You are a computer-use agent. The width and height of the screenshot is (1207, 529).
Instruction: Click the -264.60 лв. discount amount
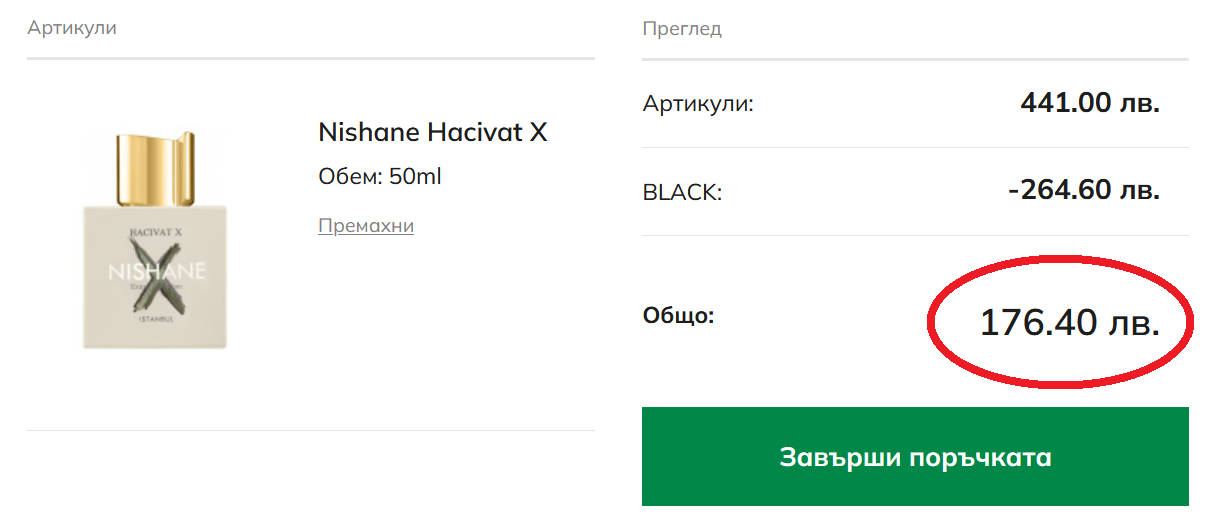click(x=1083, y=190)
